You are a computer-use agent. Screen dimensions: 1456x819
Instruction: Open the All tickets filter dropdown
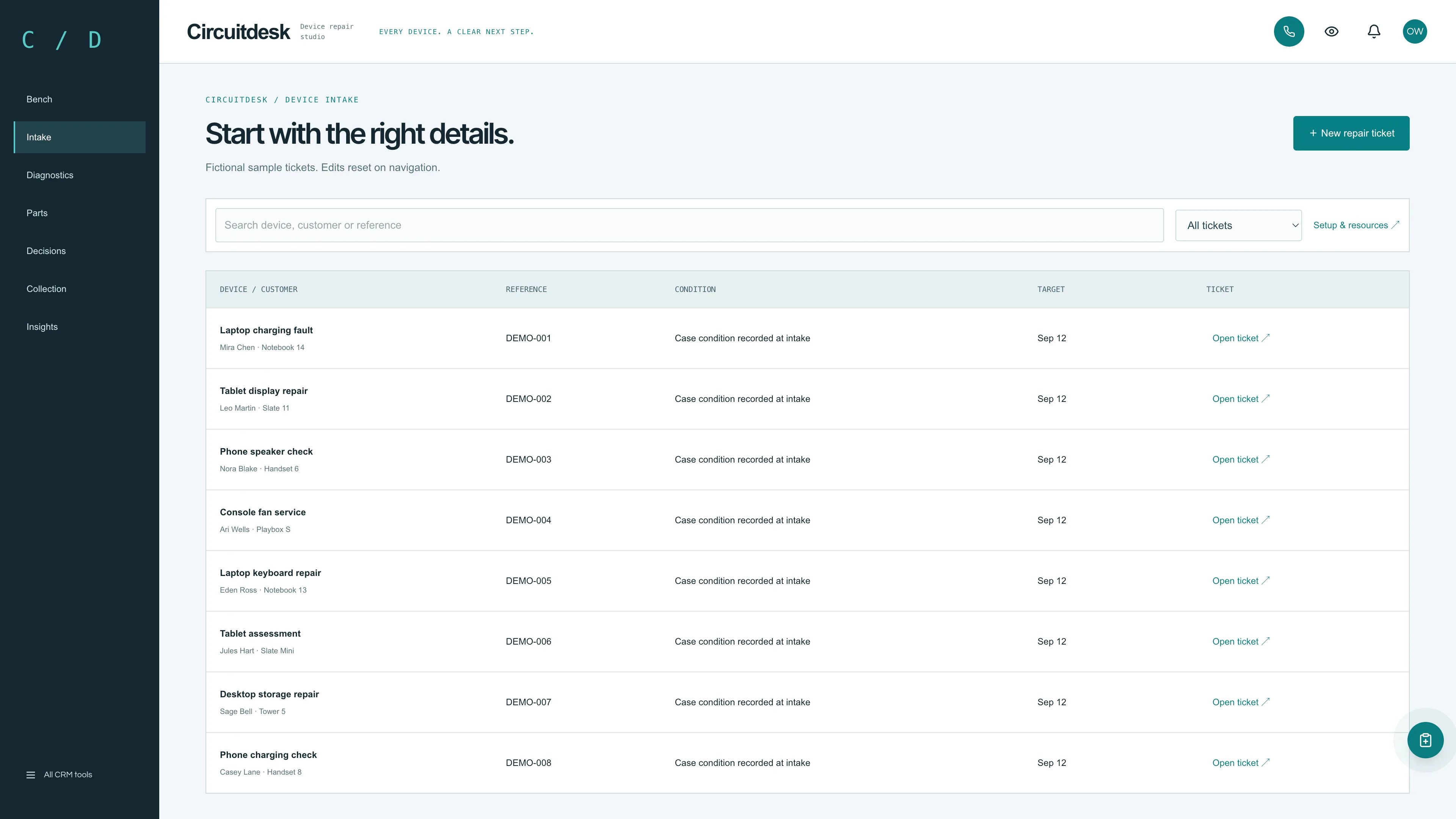[1238, 226]
